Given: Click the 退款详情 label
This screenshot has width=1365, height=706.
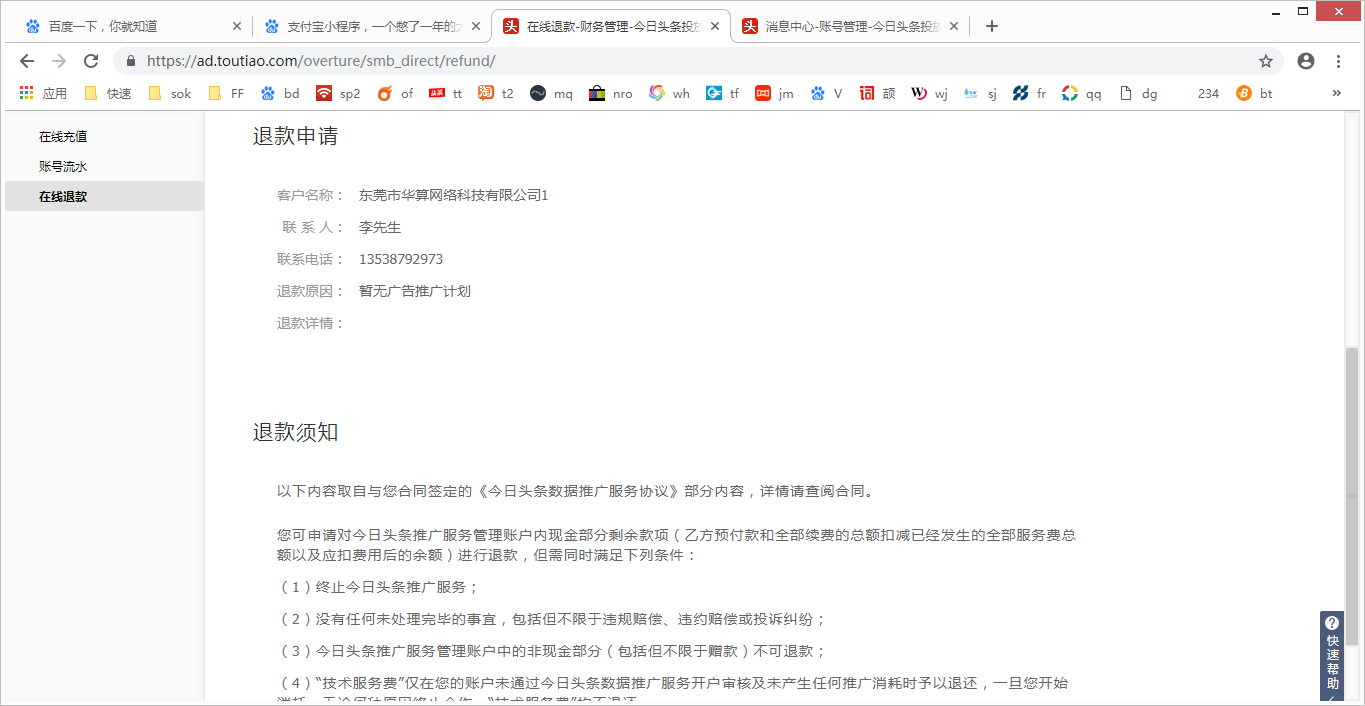Looking at the screenshot, I should [x=310, y=323].
